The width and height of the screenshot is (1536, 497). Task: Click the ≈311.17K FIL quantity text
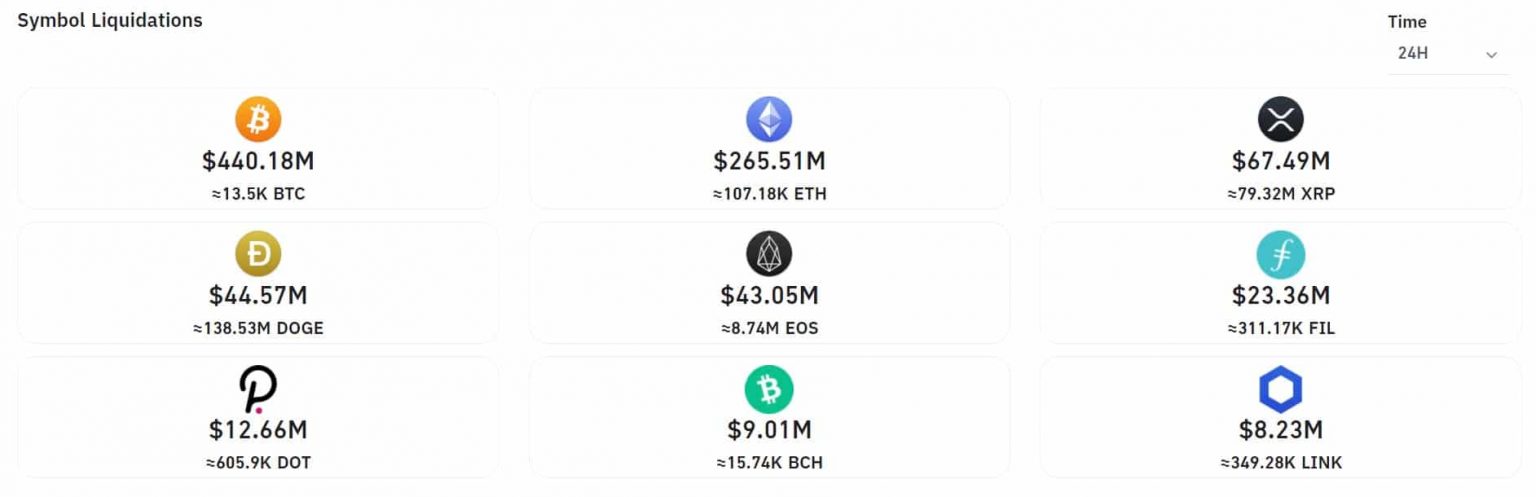[x=1281, y=328]
